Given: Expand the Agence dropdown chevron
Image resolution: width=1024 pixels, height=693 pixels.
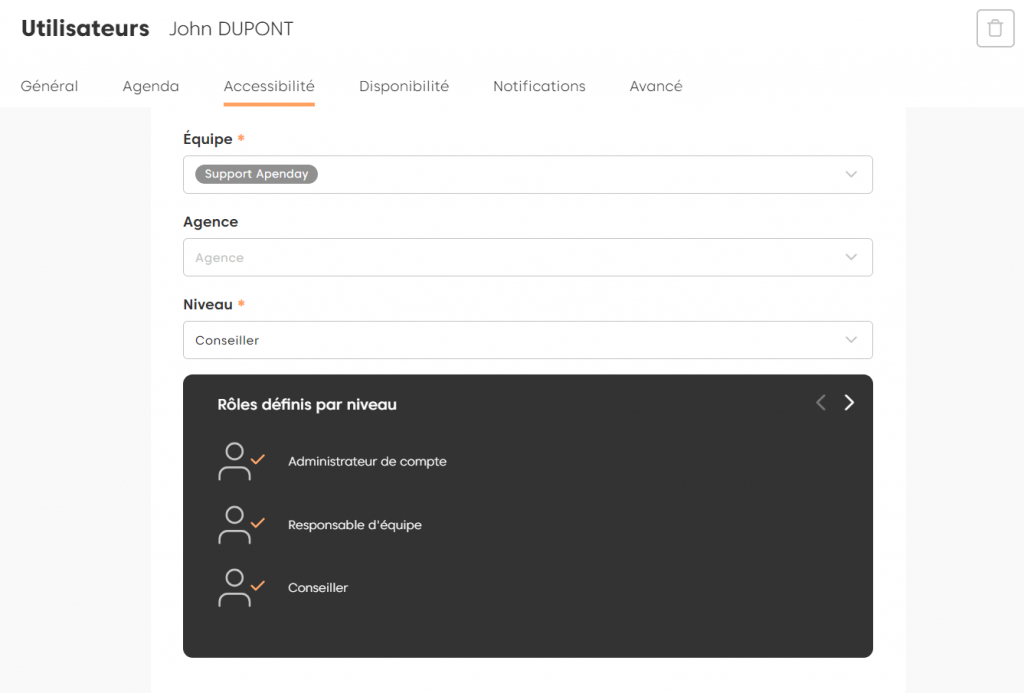Looking at the screenshot, I should click(x=851, y=257).
